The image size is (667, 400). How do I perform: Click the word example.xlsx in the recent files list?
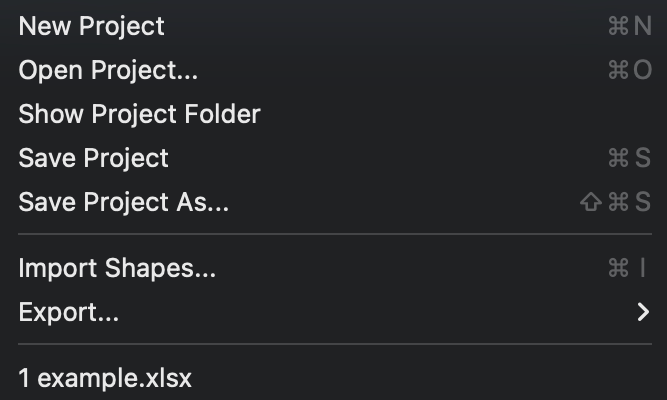tap(114, 378)
